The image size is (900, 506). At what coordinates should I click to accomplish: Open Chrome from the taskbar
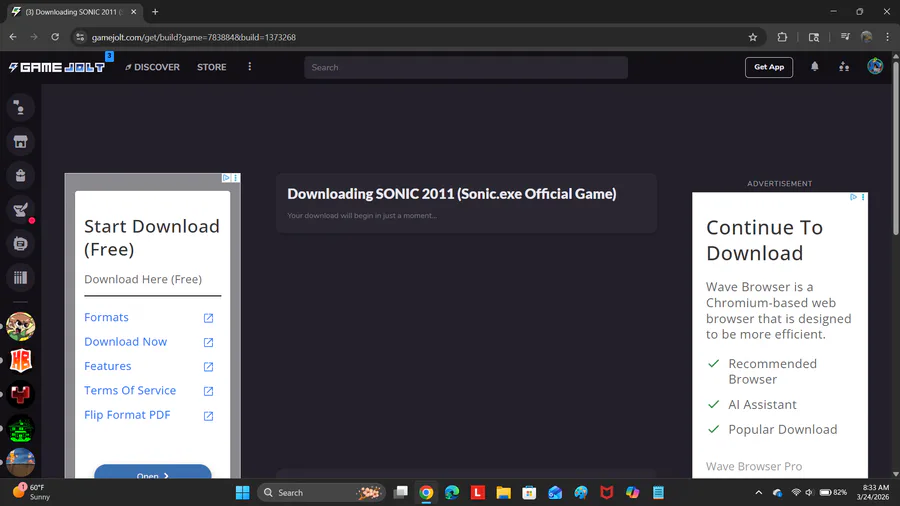pos(426,492)
